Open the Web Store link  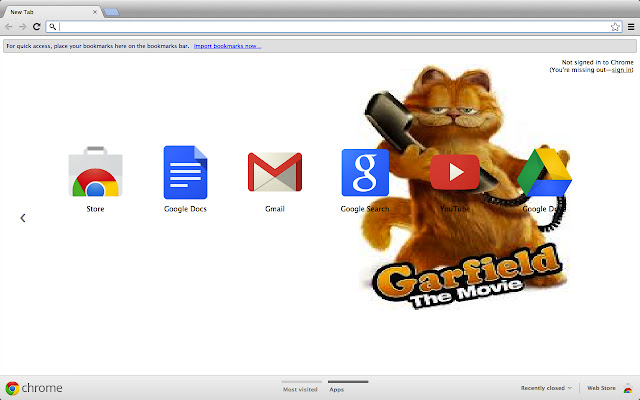pos(601,388)
